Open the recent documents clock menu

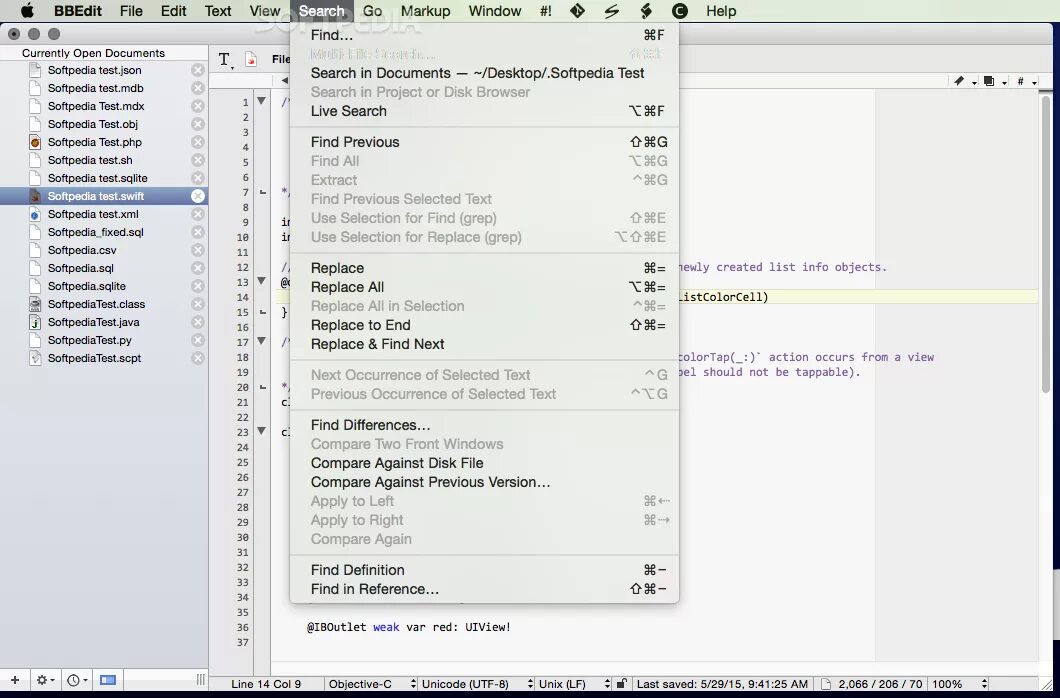(77, 680)
